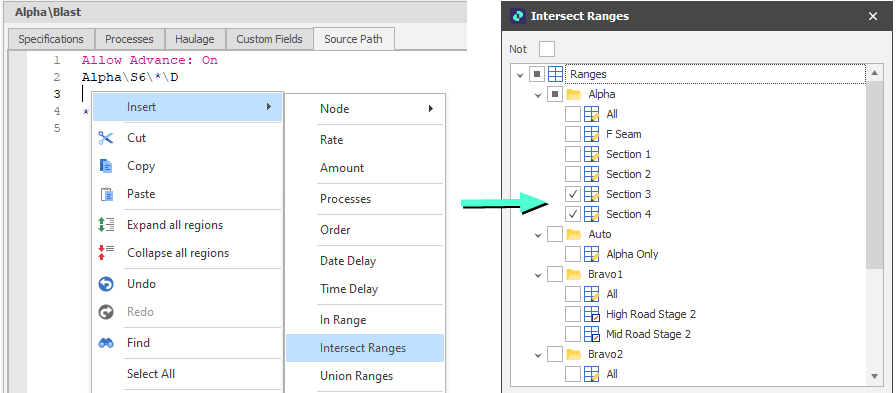
Task: Click the Collapse all regions icon
Action: [106, 252]
